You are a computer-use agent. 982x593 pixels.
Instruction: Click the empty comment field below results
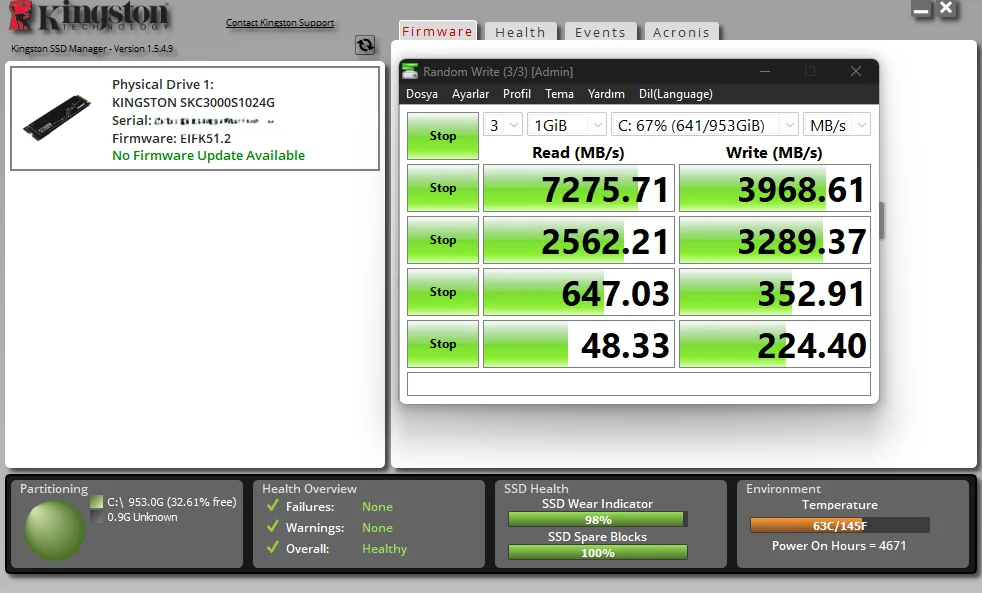point(639,384)
